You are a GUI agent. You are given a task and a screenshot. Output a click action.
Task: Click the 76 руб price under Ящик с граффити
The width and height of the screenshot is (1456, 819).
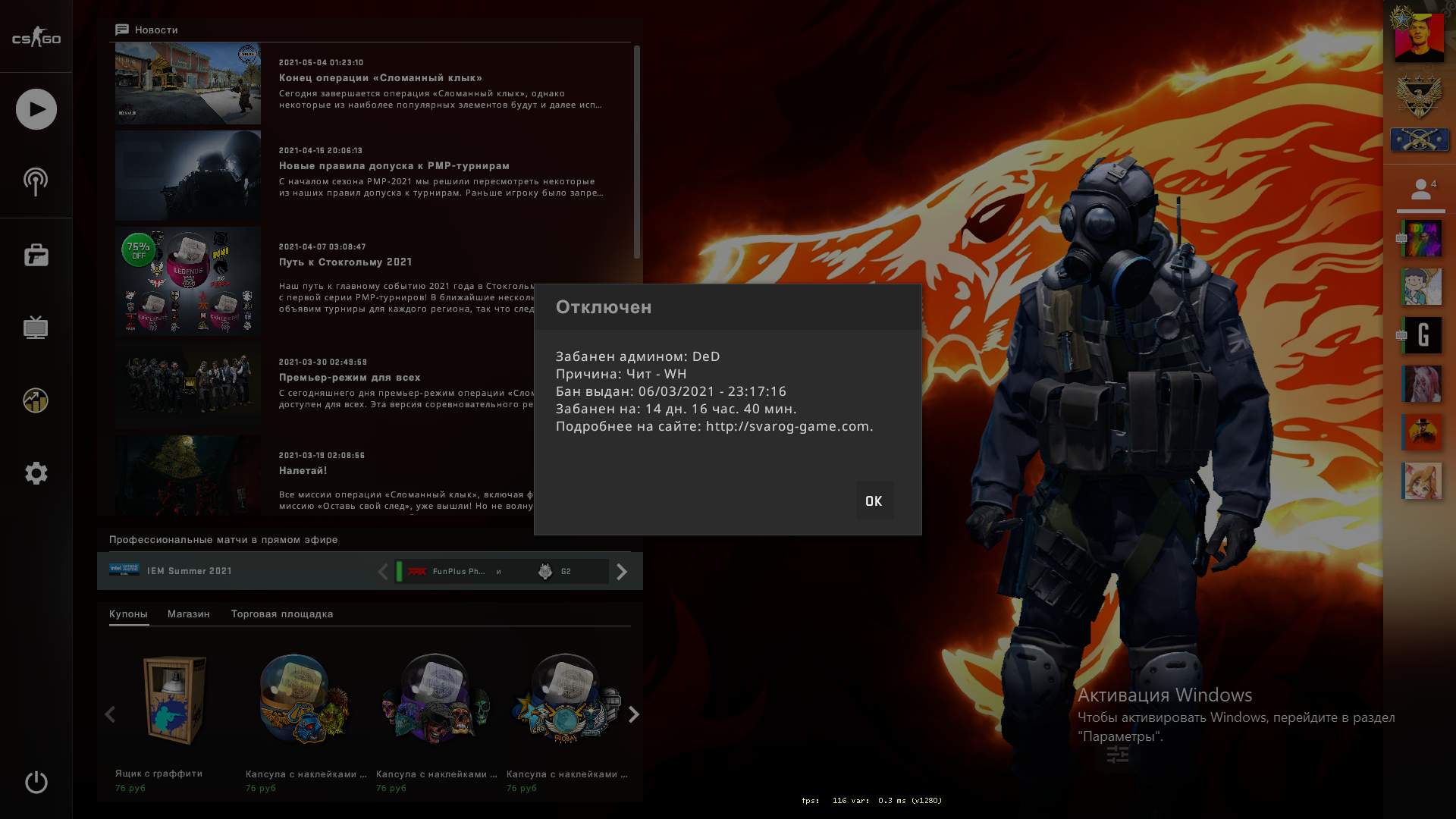[x=130, y=788]
